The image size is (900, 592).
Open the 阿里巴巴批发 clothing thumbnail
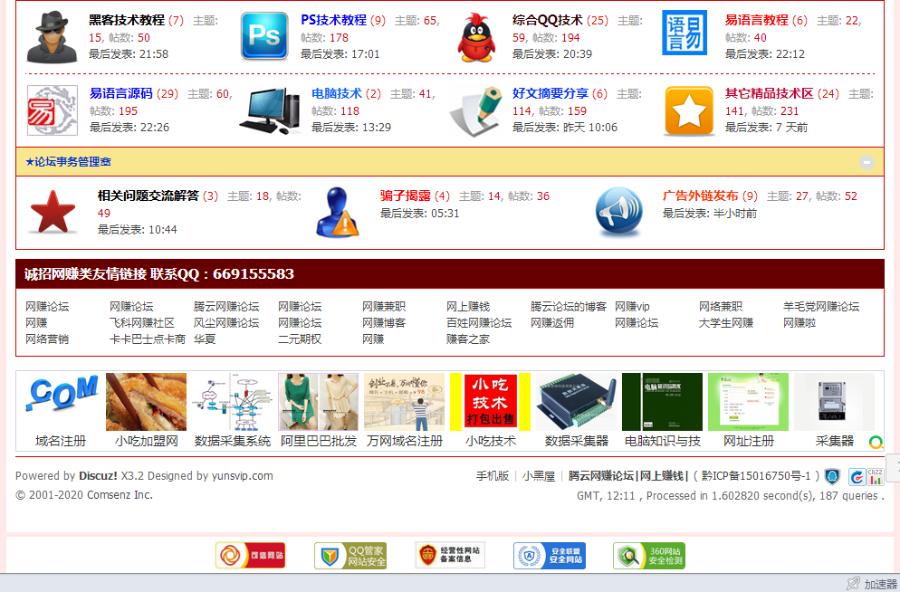point(319,402)
